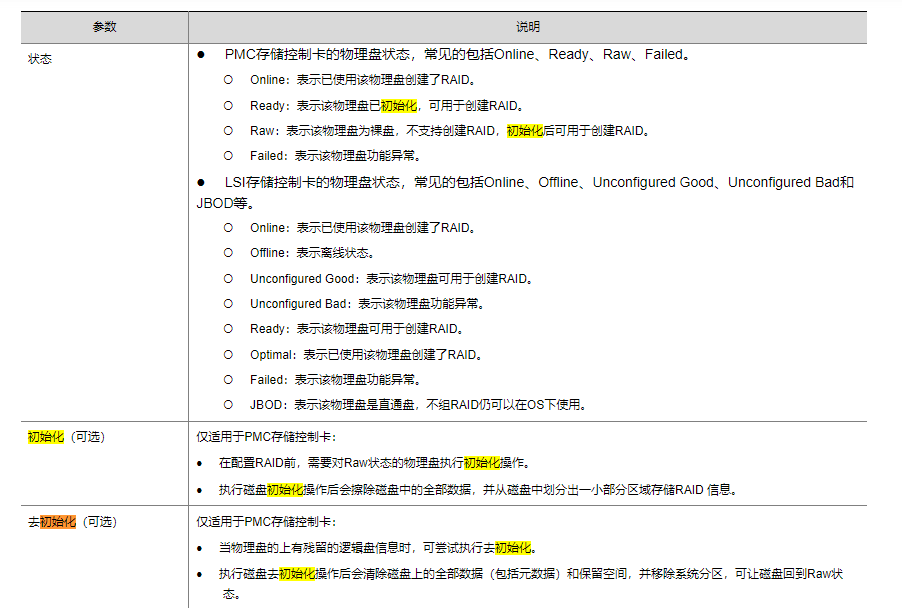Click the JBOD：表示该物理盘是直通盘 line
The height and width of the screenshot is (608, 902).
click(419, 405)
